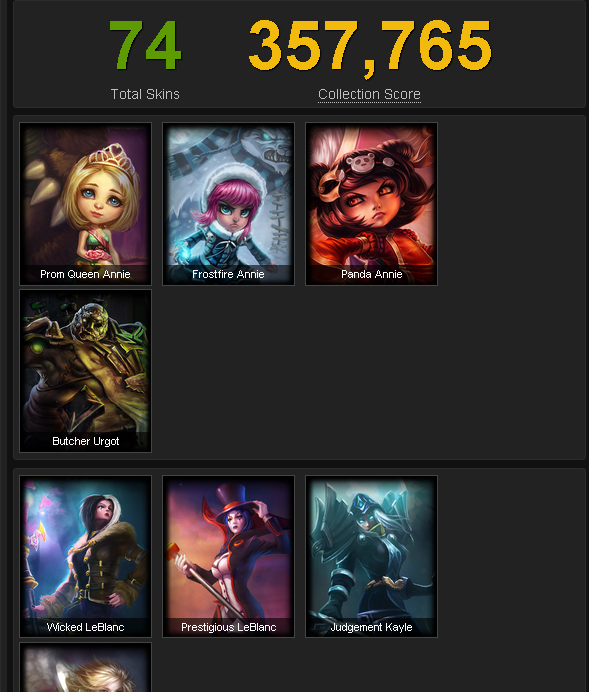Click the Wicked LeBlanc name caption
Screen dimensions: 589x692
click(x=85, y=627)
